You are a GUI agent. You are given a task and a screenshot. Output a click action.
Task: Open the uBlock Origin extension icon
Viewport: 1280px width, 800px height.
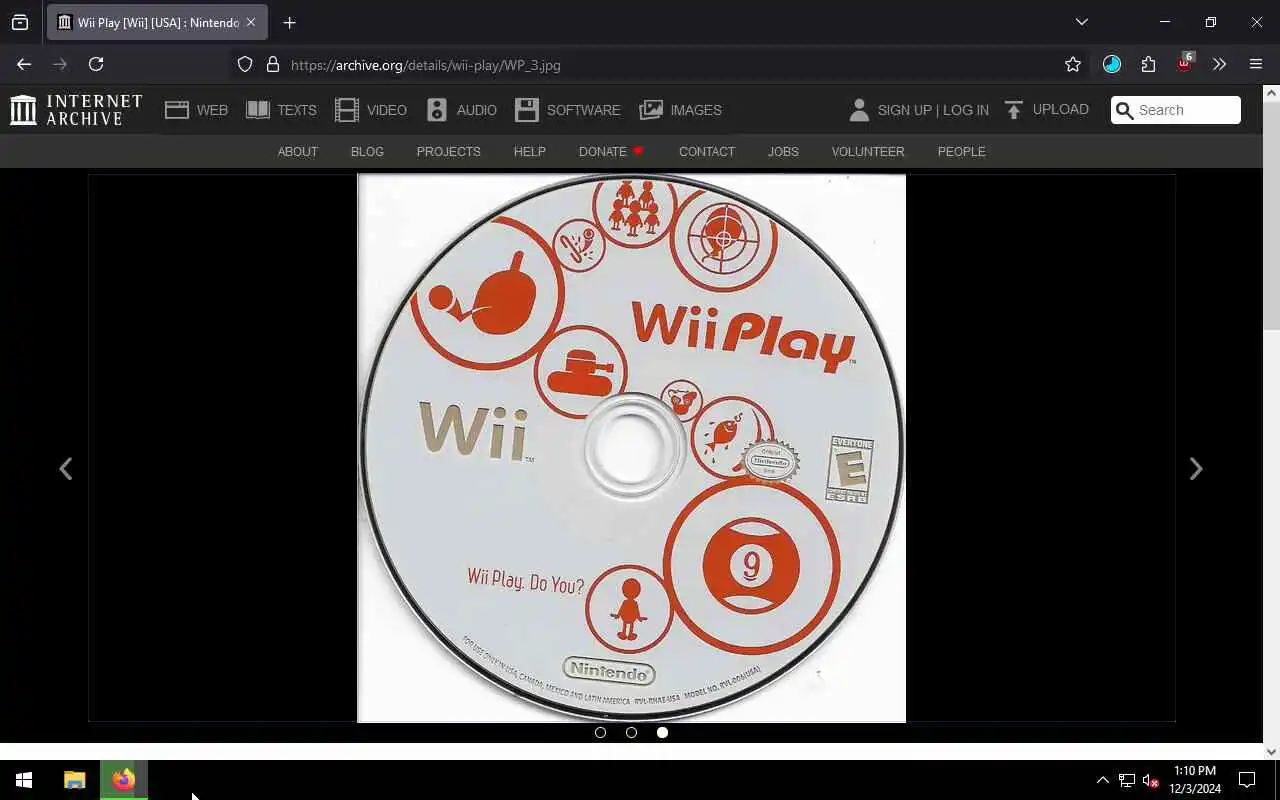(x=1185, y=62)
